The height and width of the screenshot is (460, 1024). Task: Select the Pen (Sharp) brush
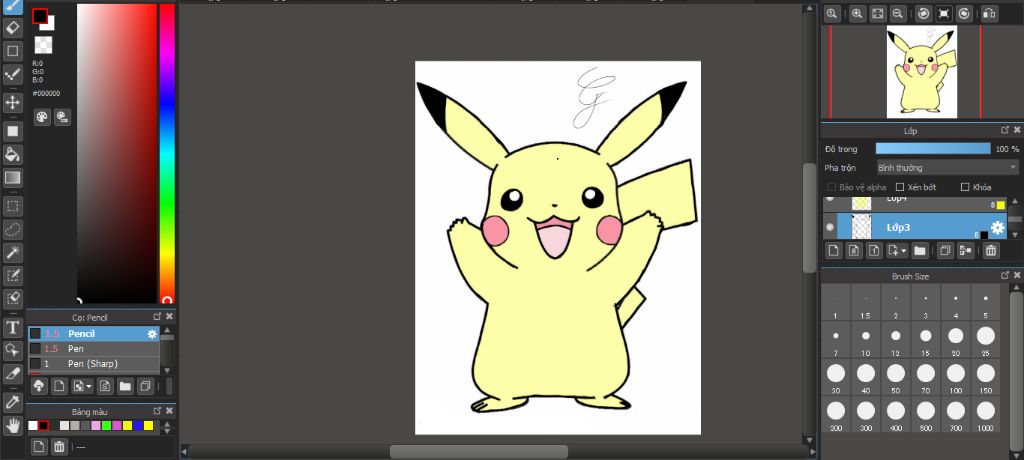[93, 364]
